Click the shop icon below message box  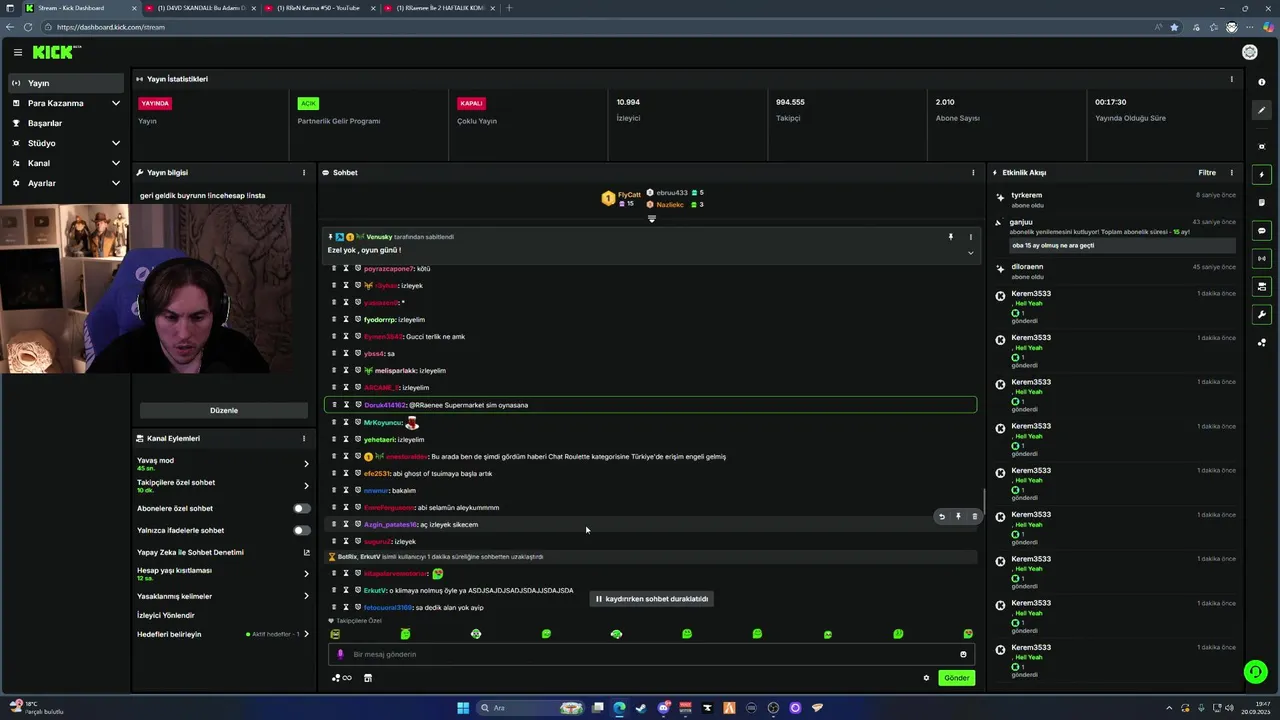tap(367, 678)
